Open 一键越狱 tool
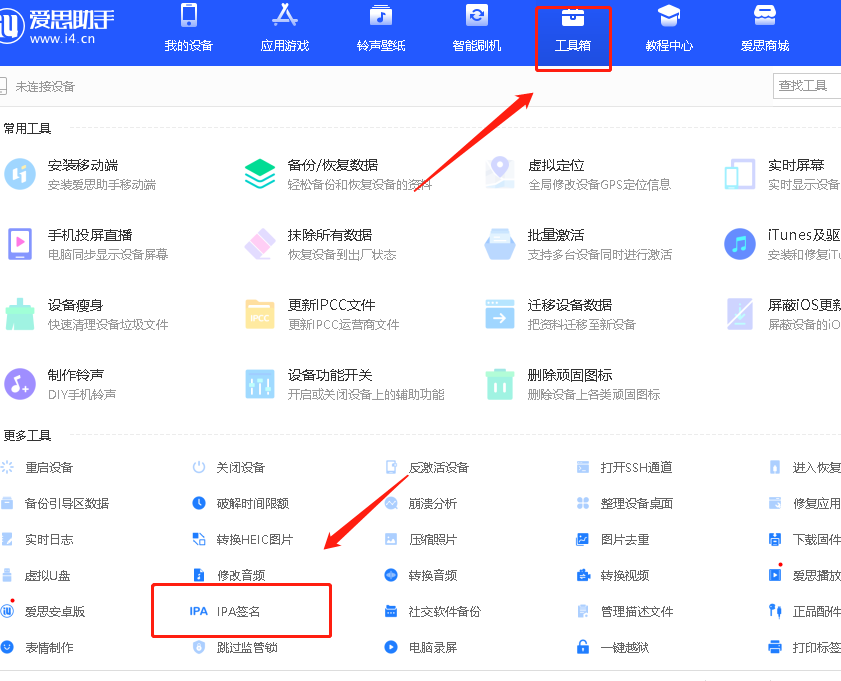The height and width of the screenshot is (681, 841). point(613,647)
